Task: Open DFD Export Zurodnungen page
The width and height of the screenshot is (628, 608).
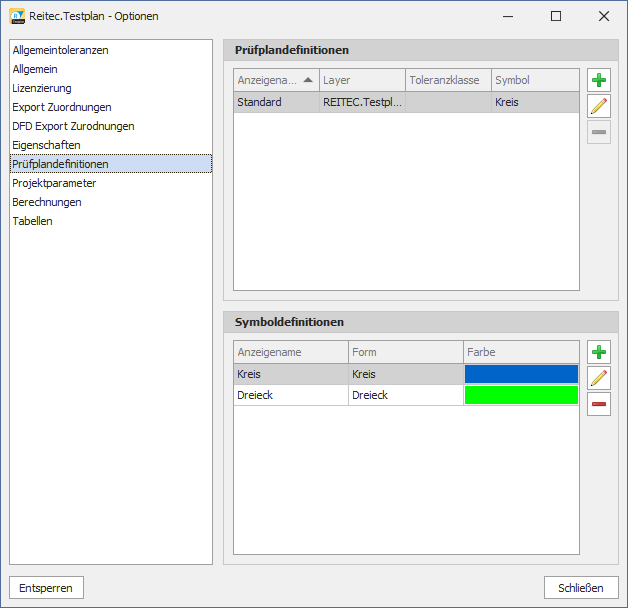Action: pos(73,126)
